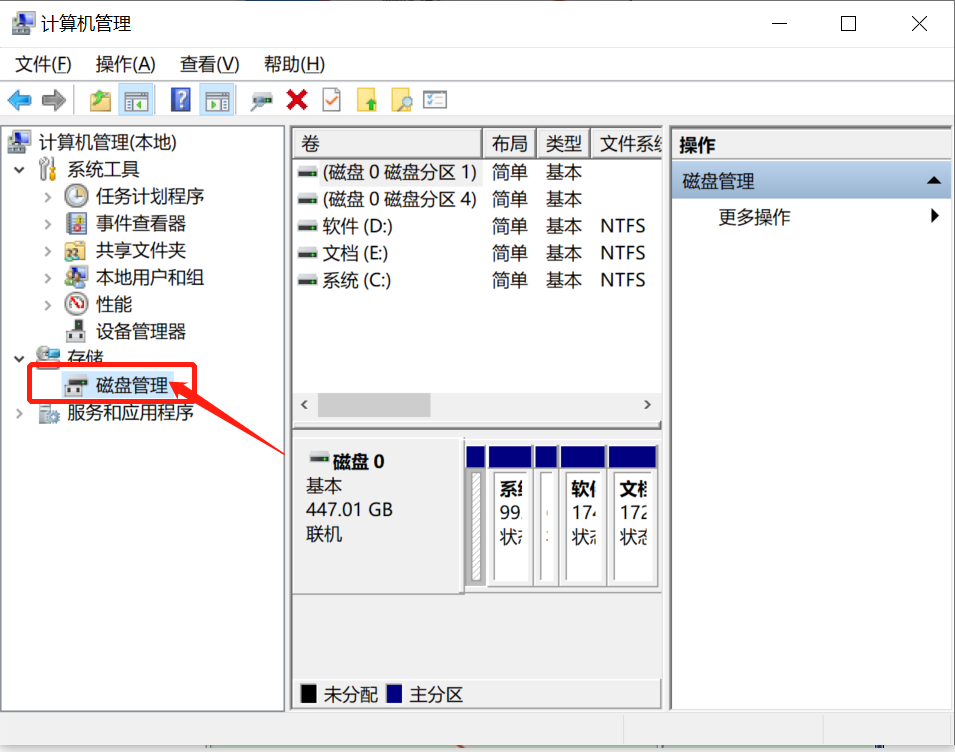Open the 文件(F) menu

44,64
